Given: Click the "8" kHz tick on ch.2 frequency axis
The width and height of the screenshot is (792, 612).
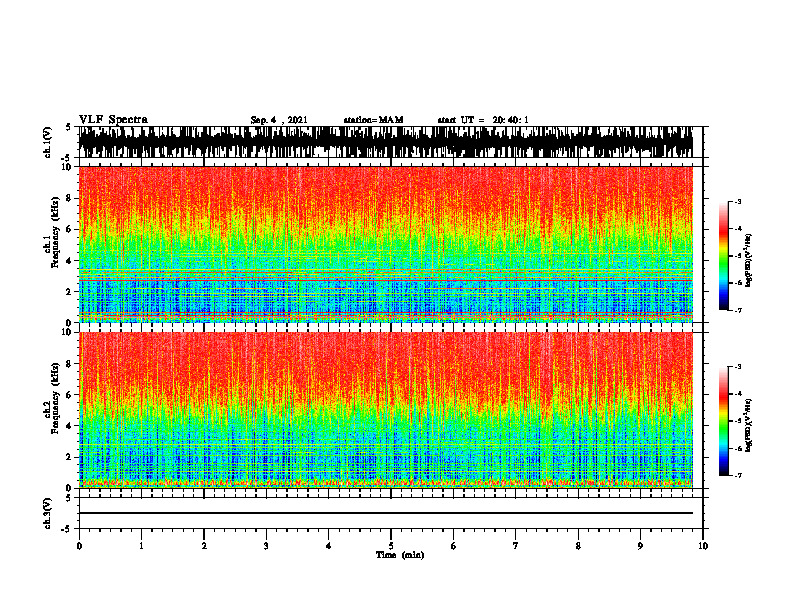Looking at the screenshot, I should tap(69, 364).
